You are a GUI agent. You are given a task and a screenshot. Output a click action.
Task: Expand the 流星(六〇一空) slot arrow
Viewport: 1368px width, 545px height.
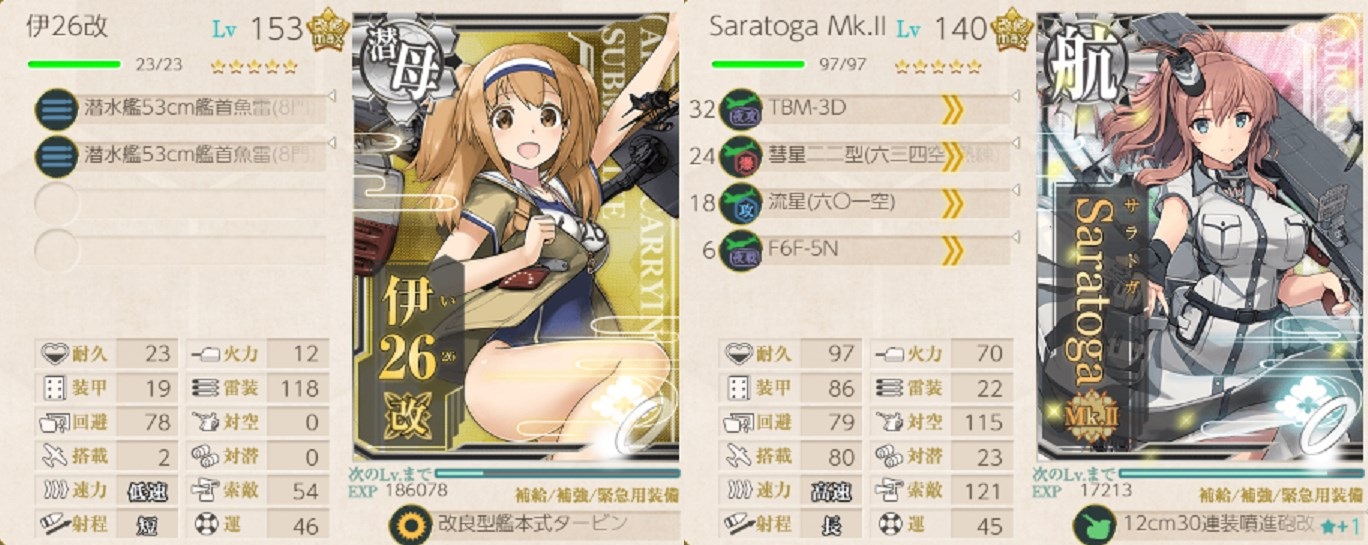click(x=952, y=203)
